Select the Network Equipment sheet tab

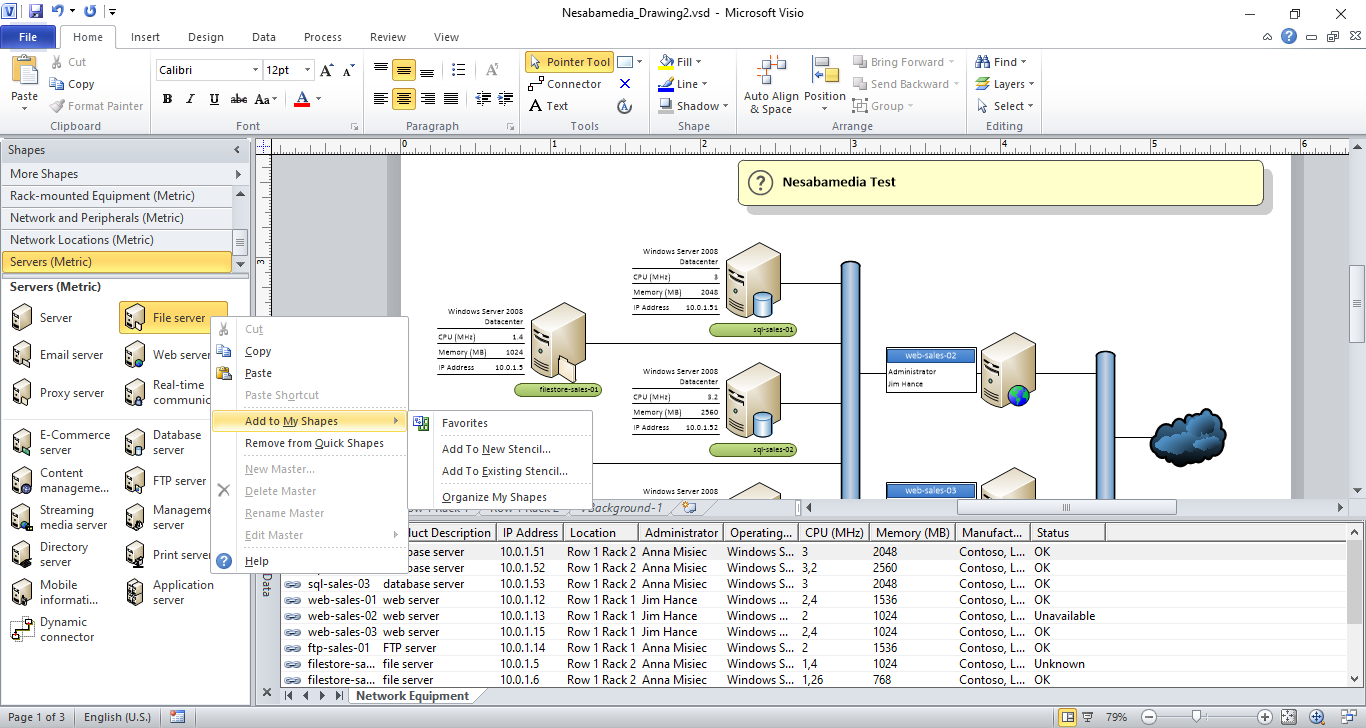(x=412, y=696)
